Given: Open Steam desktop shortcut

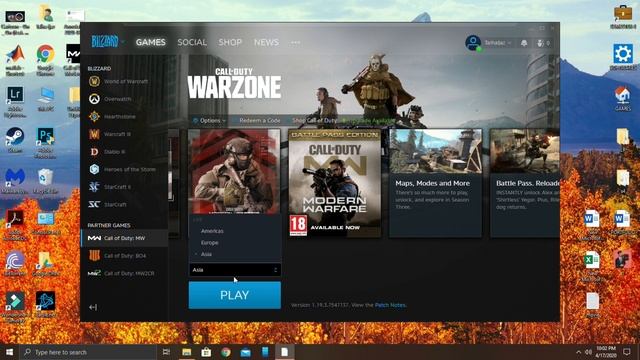Looking at the screenshot, I should tap(15, 140).
